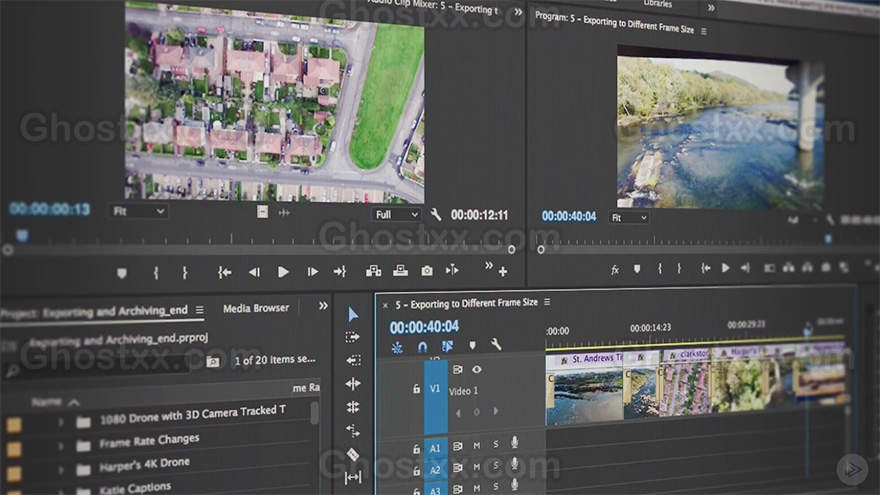Toggle lock on V1 track
Viewport: 880px width, 495px height.
point(416,388)
